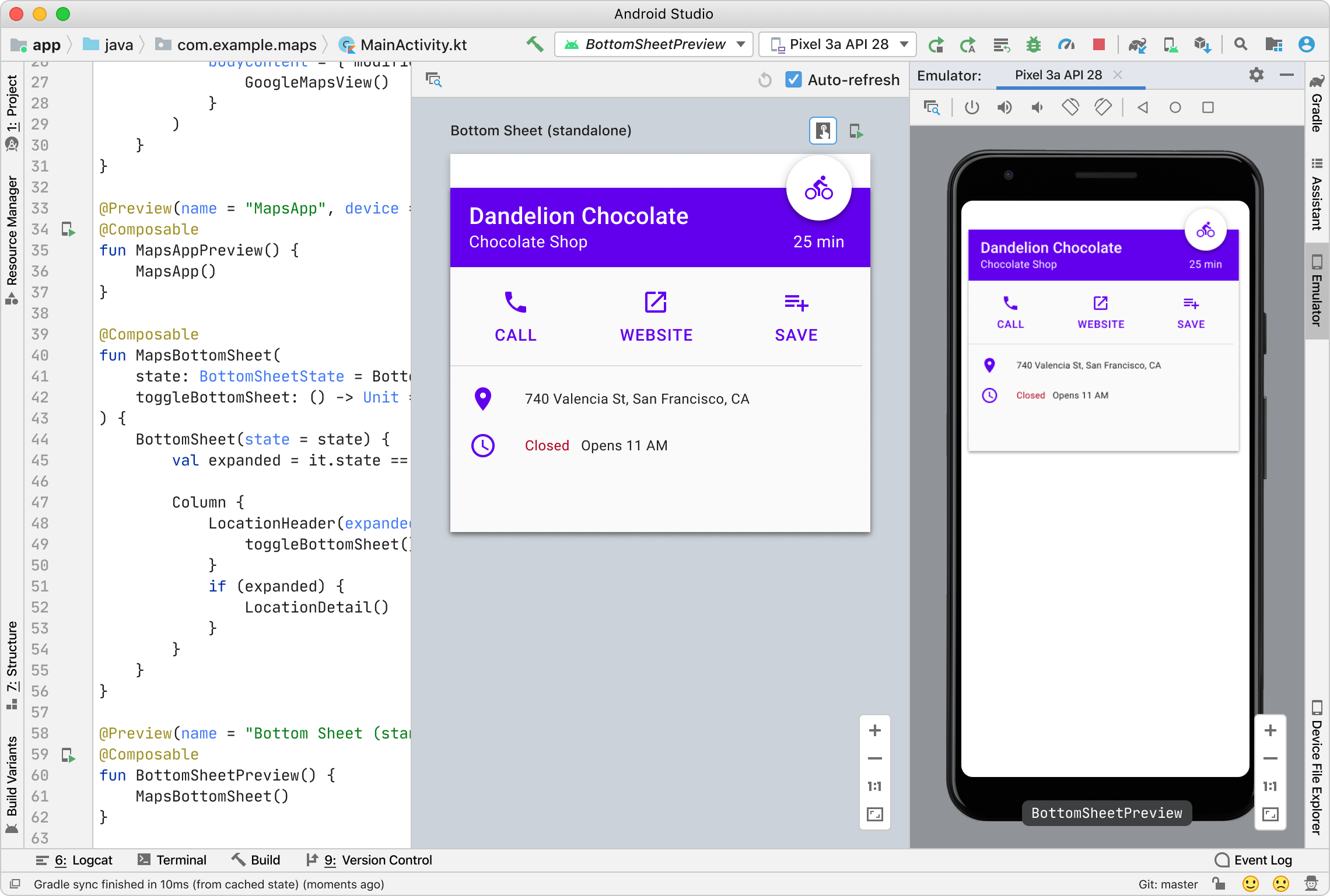Click the preview refresh circular arrow icon

765,80
